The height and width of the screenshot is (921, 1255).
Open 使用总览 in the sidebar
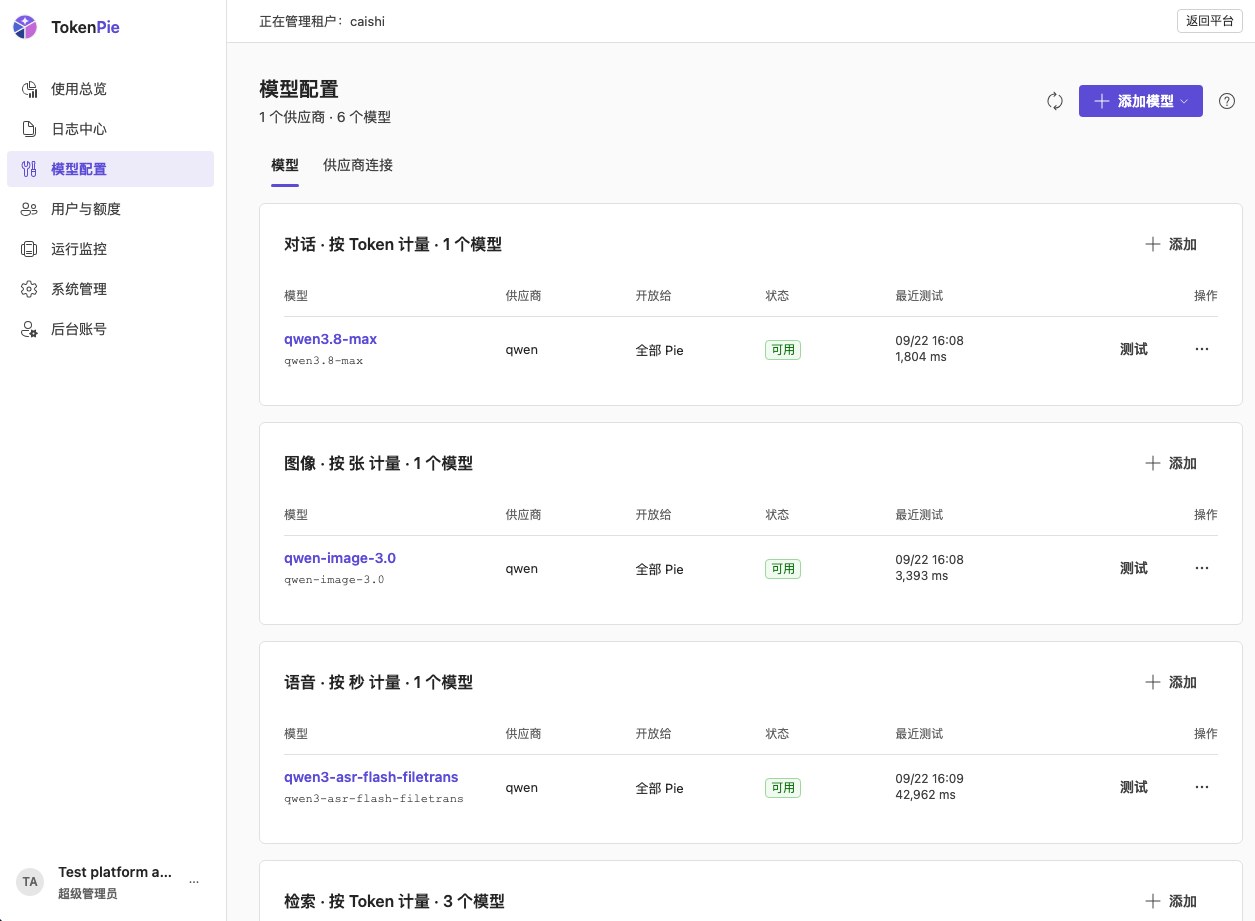pyautogui.click(x=110, y=89)
